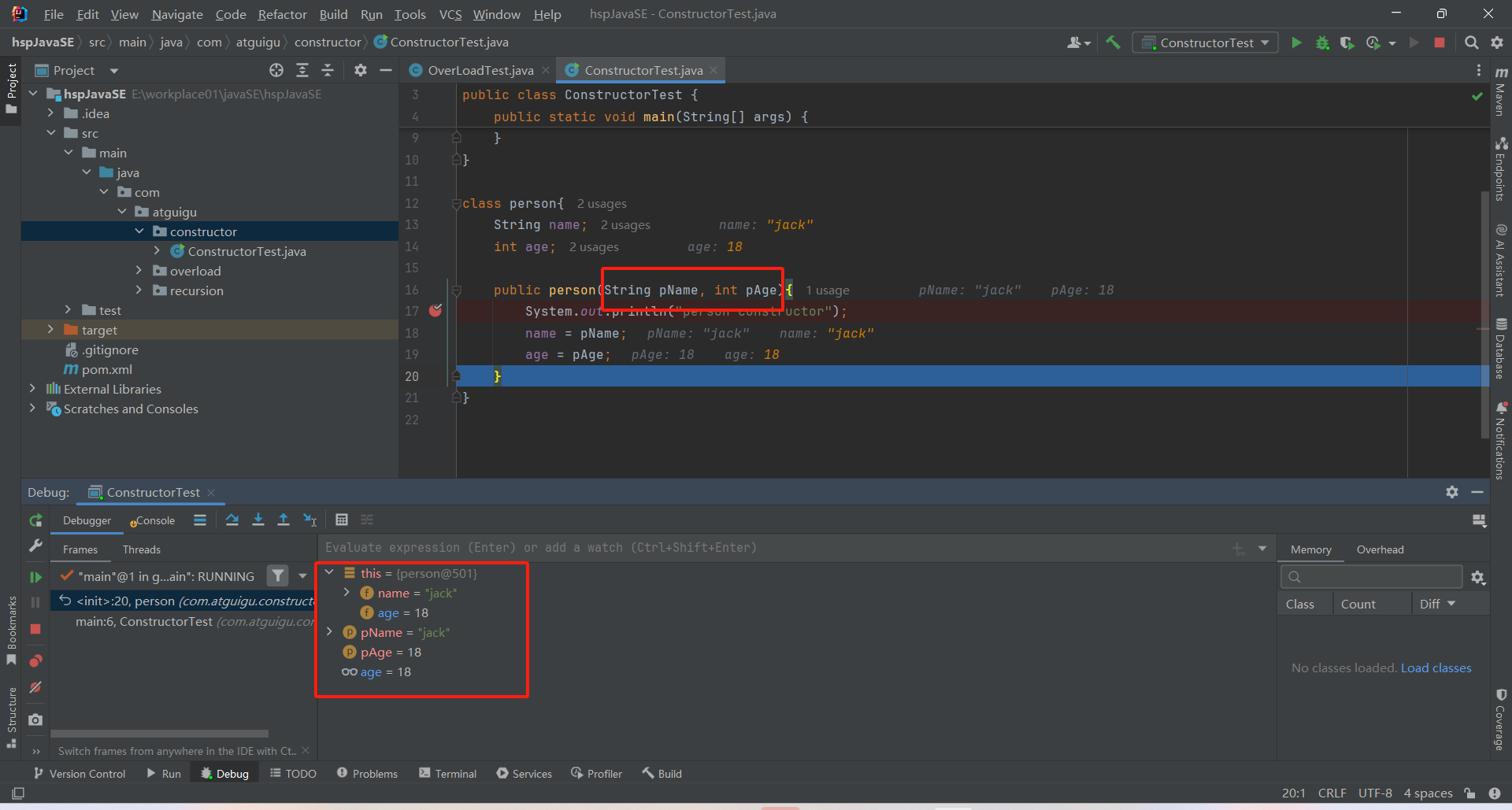Toggle the thread filter button in Frames

277,576
